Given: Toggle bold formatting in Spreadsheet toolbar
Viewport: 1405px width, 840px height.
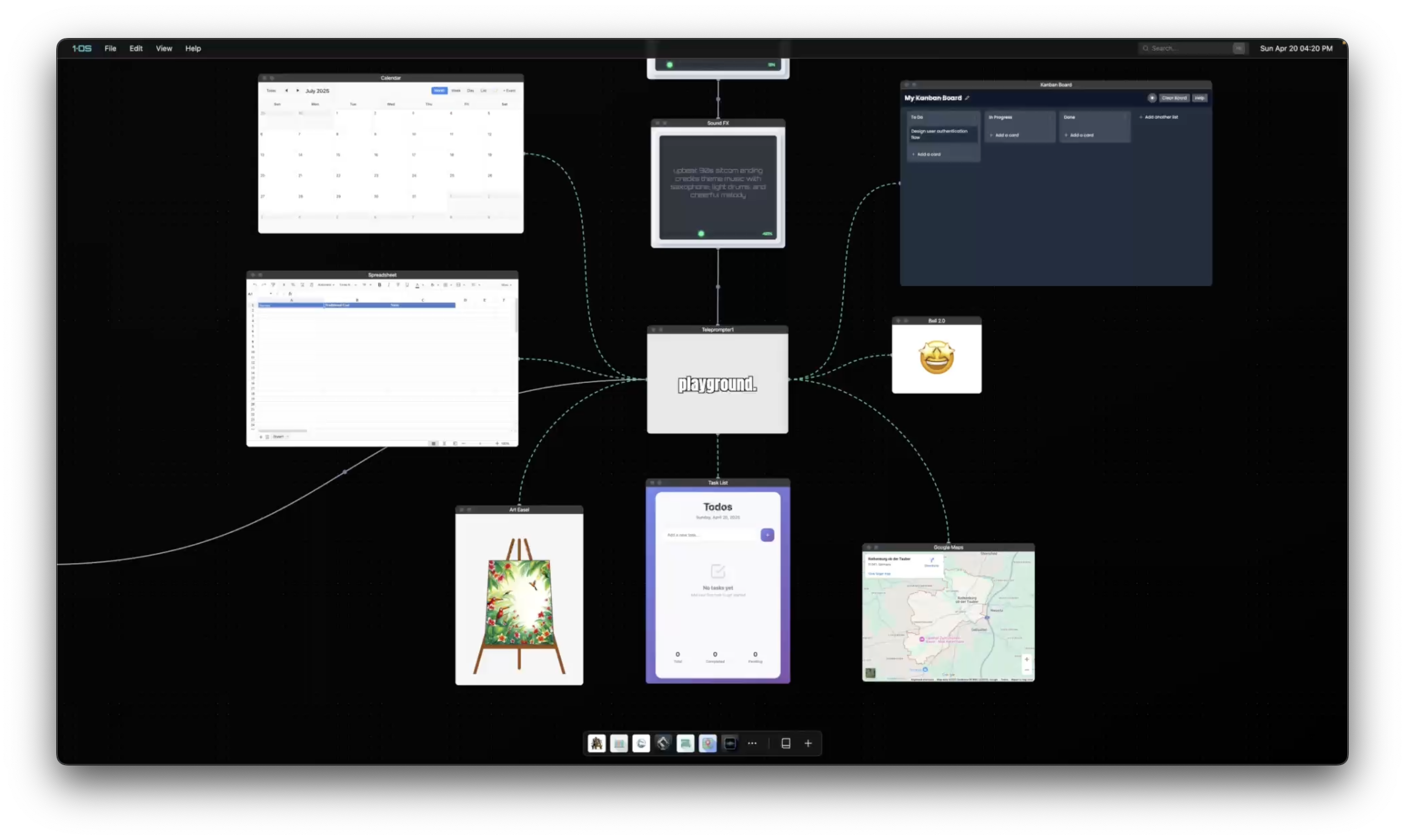Looking at the screenshot, I should [379, 285].
